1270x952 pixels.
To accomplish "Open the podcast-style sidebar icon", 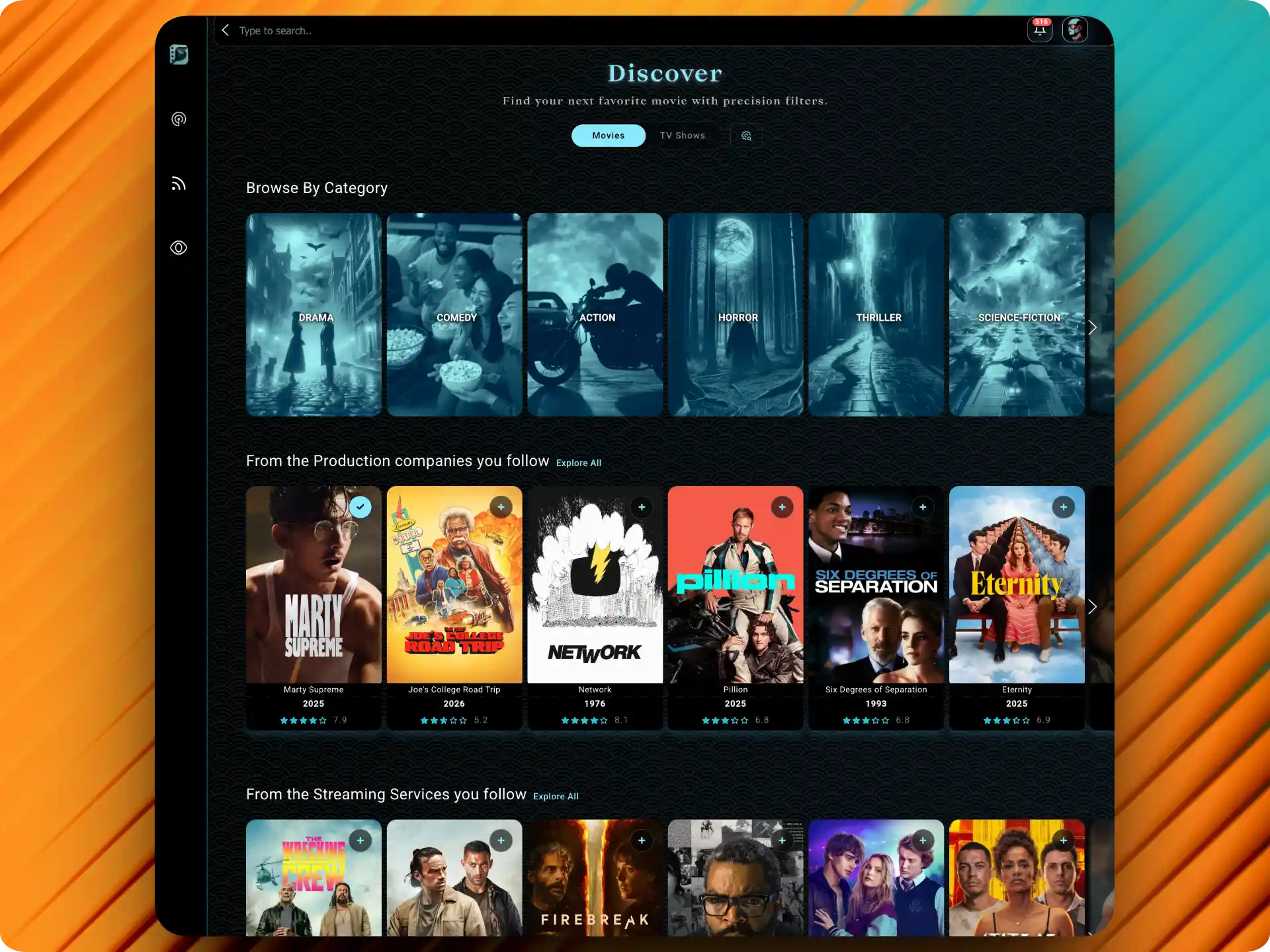I will coord(179,119).
